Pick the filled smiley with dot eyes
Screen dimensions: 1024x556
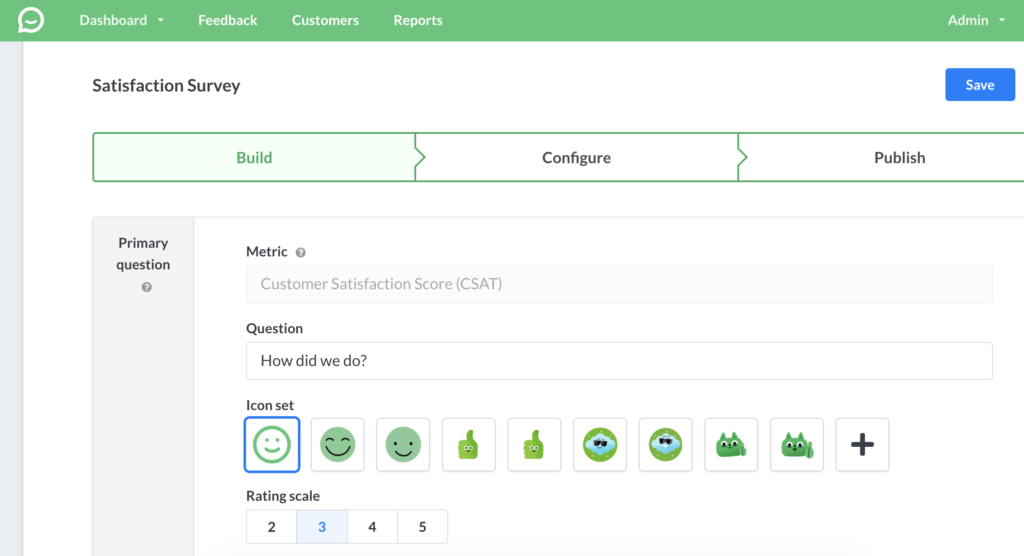click(x=404, y=445)
